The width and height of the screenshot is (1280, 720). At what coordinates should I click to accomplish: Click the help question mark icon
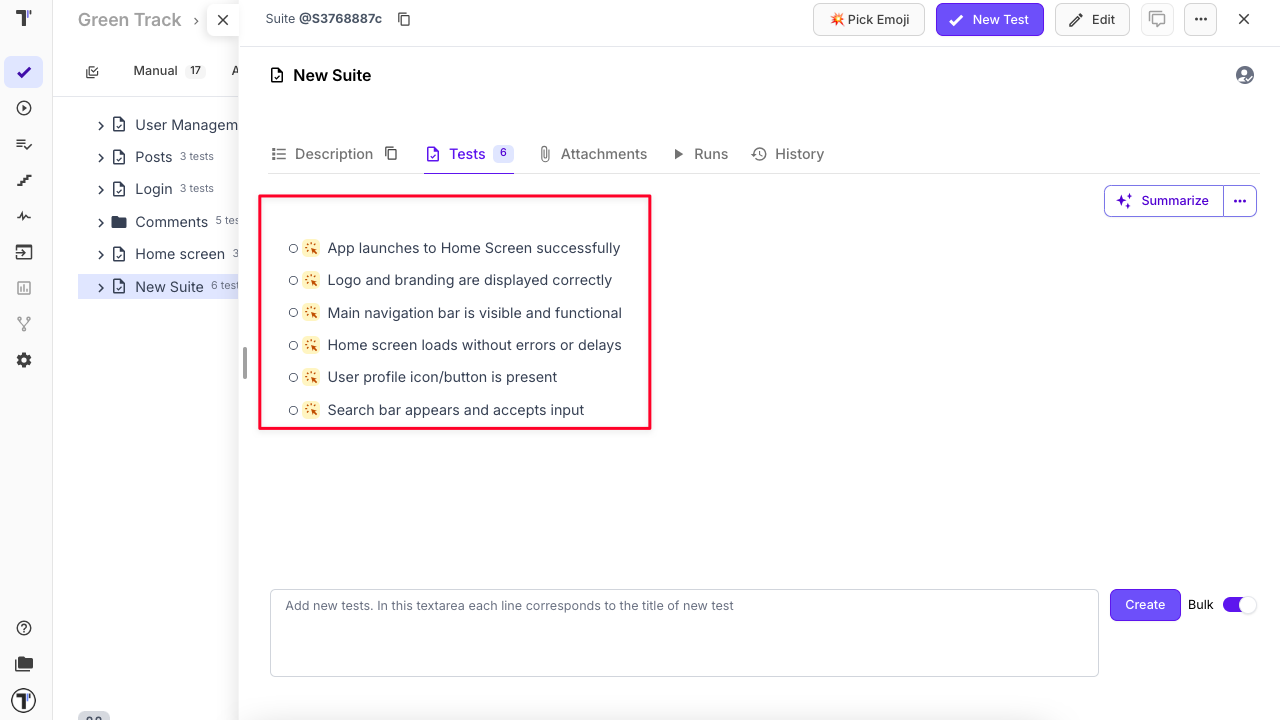point(24,628)
